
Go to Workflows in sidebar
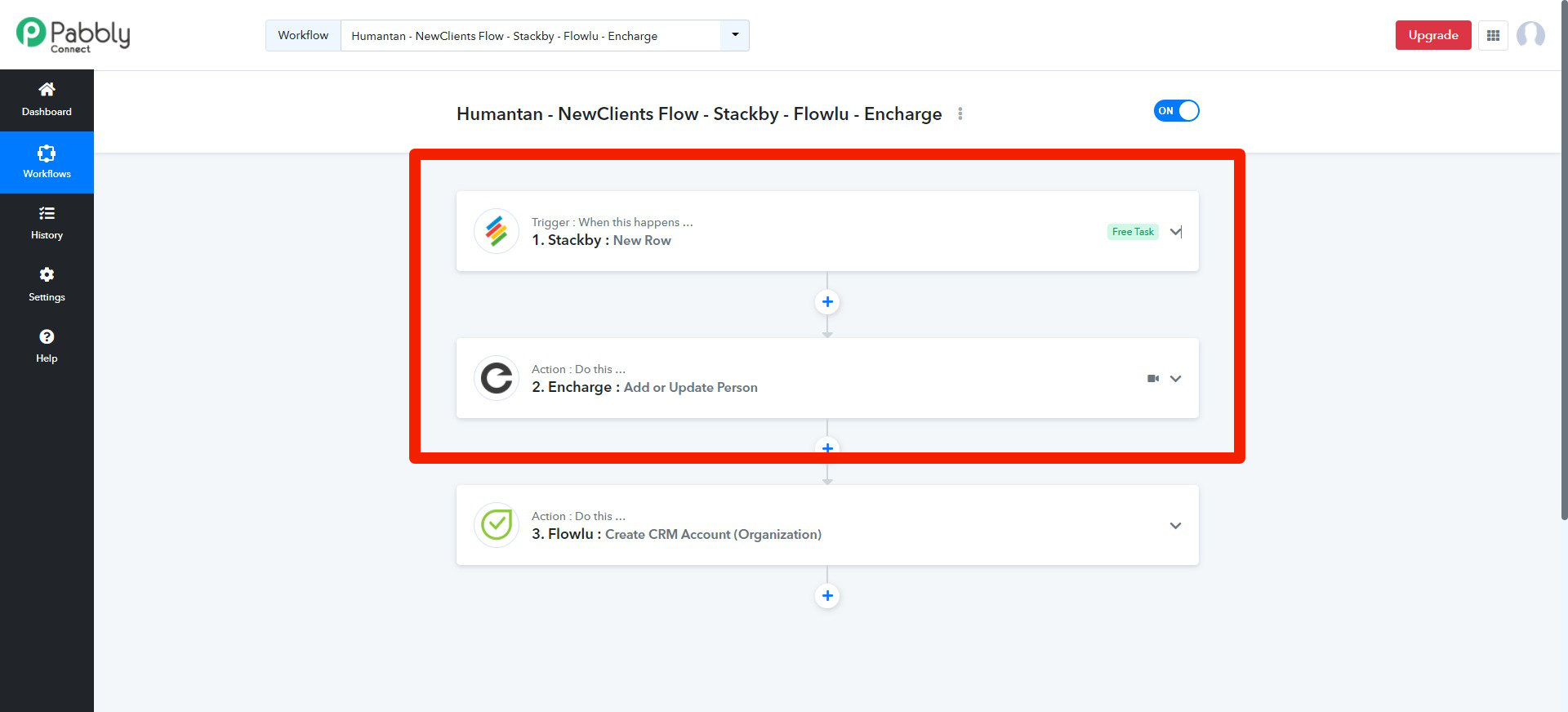click(x=47, y=162)
